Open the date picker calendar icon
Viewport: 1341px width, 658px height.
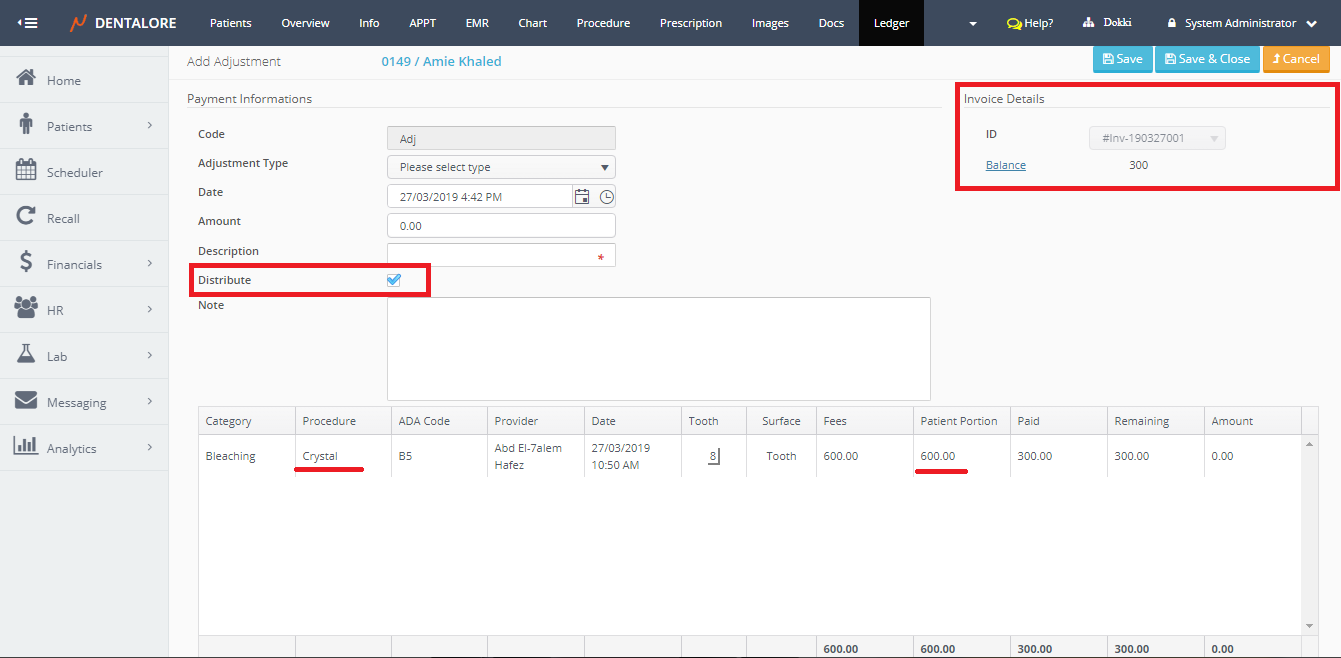point(582,197)
